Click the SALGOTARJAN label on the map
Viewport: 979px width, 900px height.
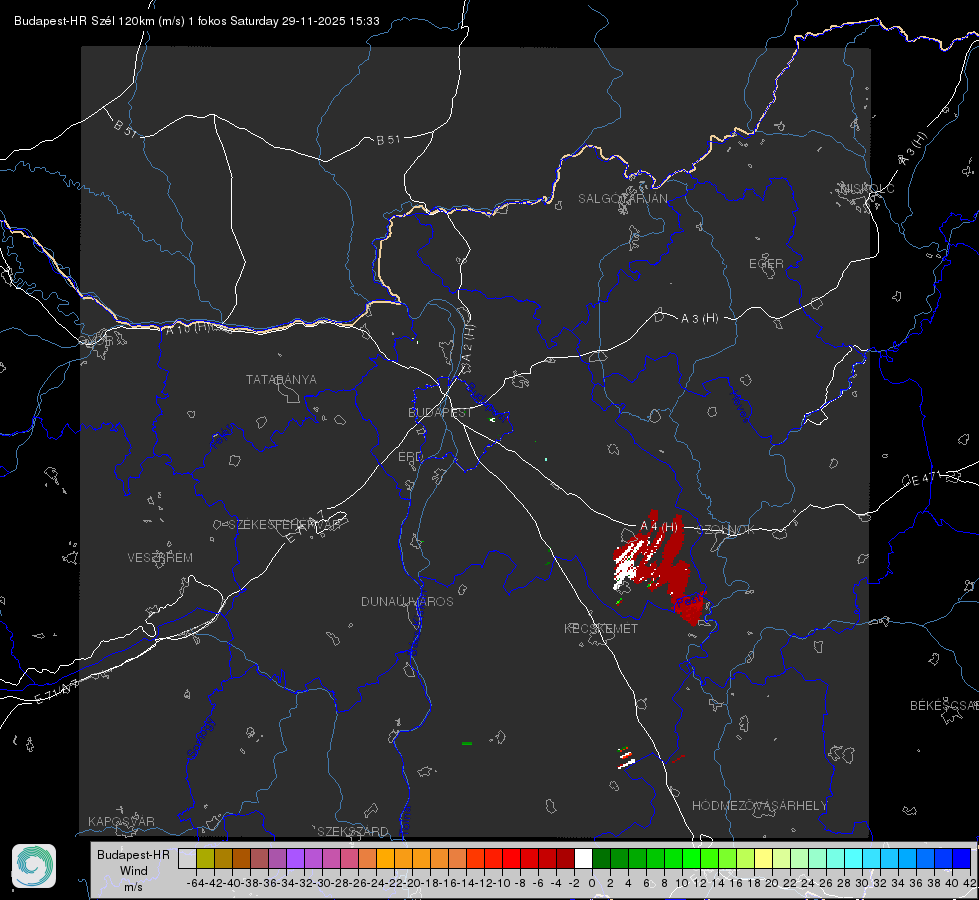coord(622,199)
